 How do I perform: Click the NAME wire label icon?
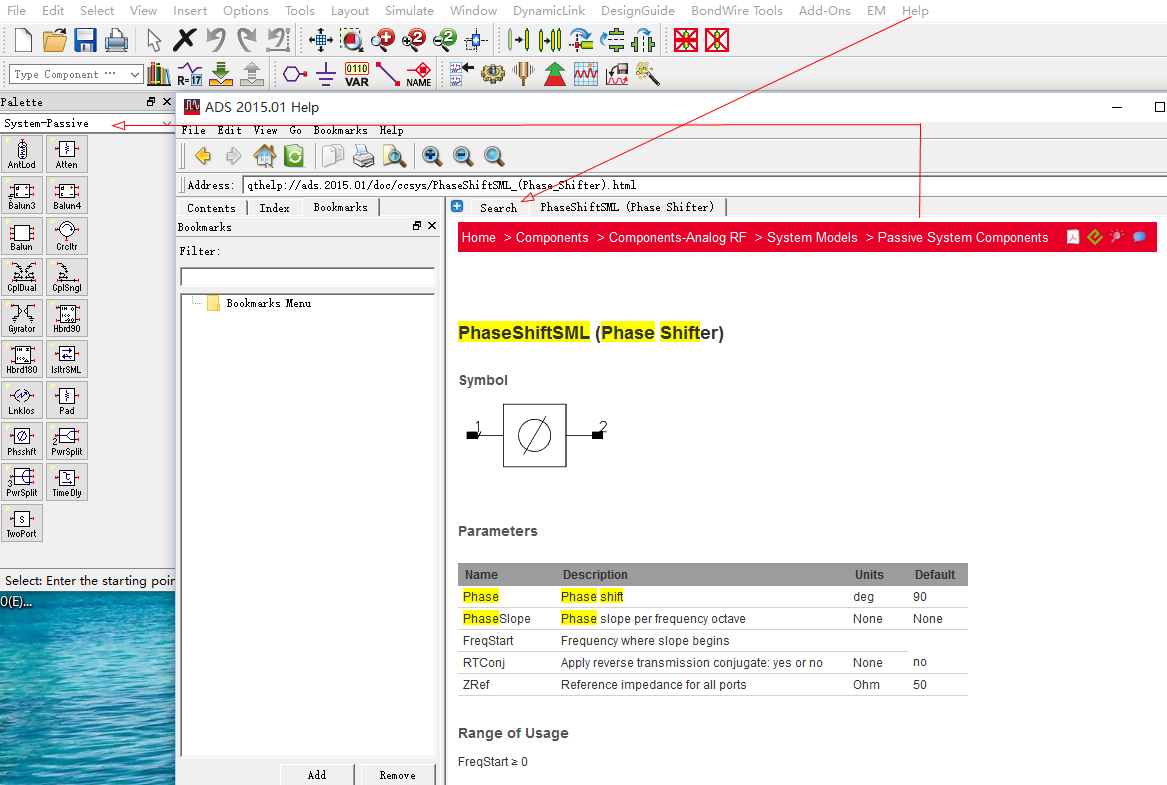[418, 74]
